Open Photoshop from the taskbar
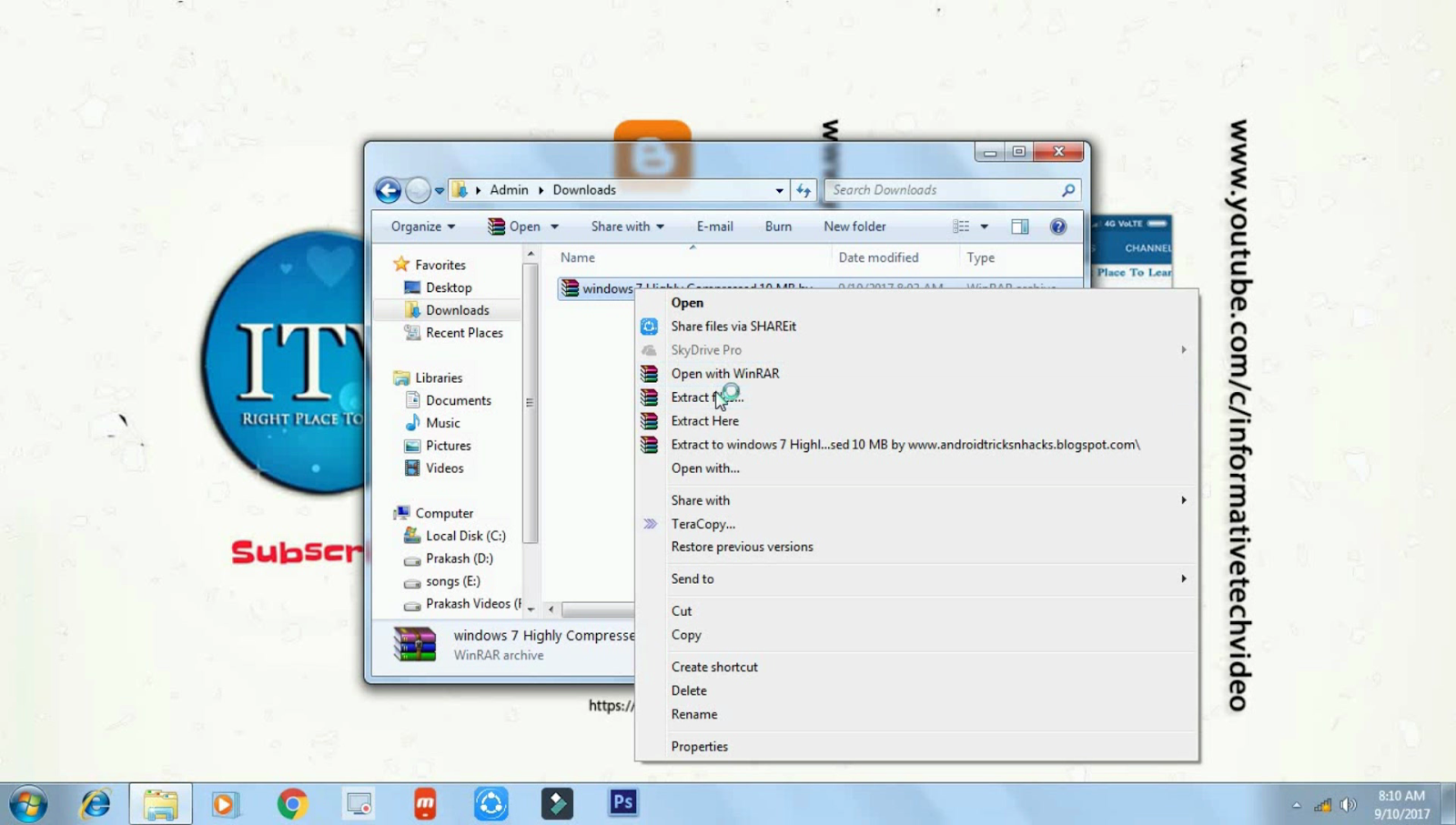 pos(623,803)
